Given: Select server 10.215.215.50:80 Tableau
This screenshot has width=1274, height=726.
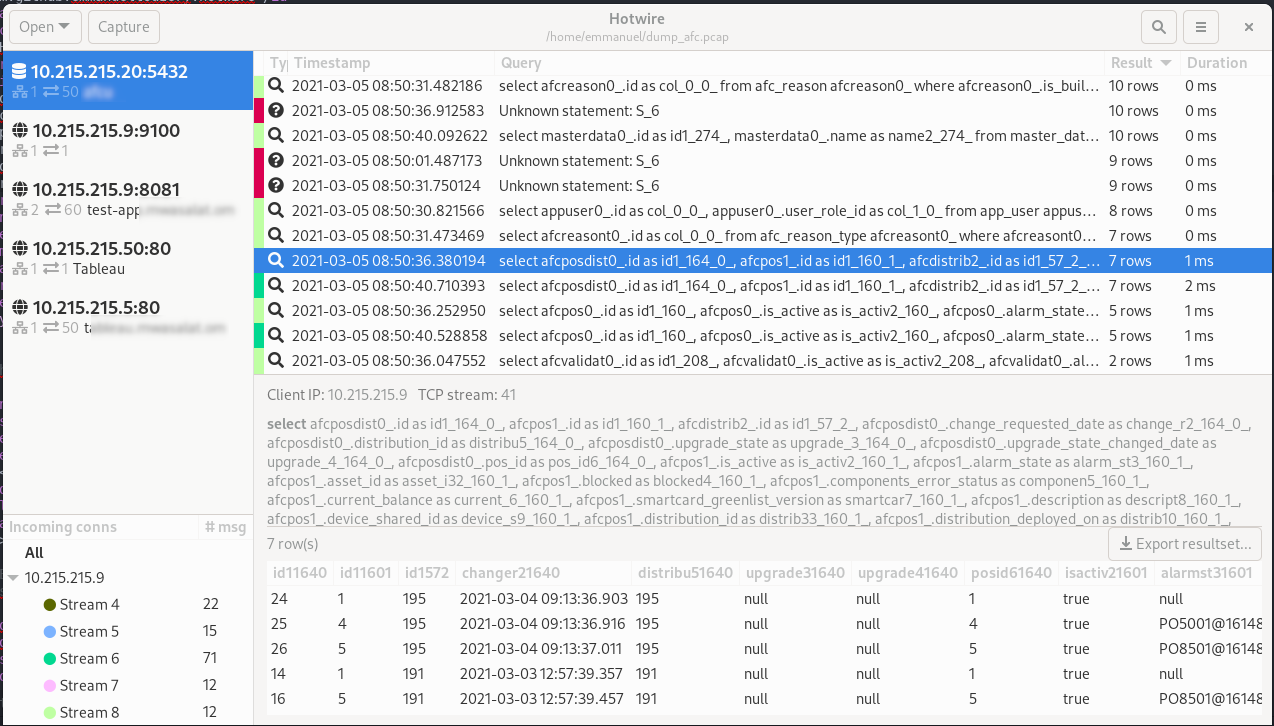Looking at the screenshot, I should coord(127,257).
